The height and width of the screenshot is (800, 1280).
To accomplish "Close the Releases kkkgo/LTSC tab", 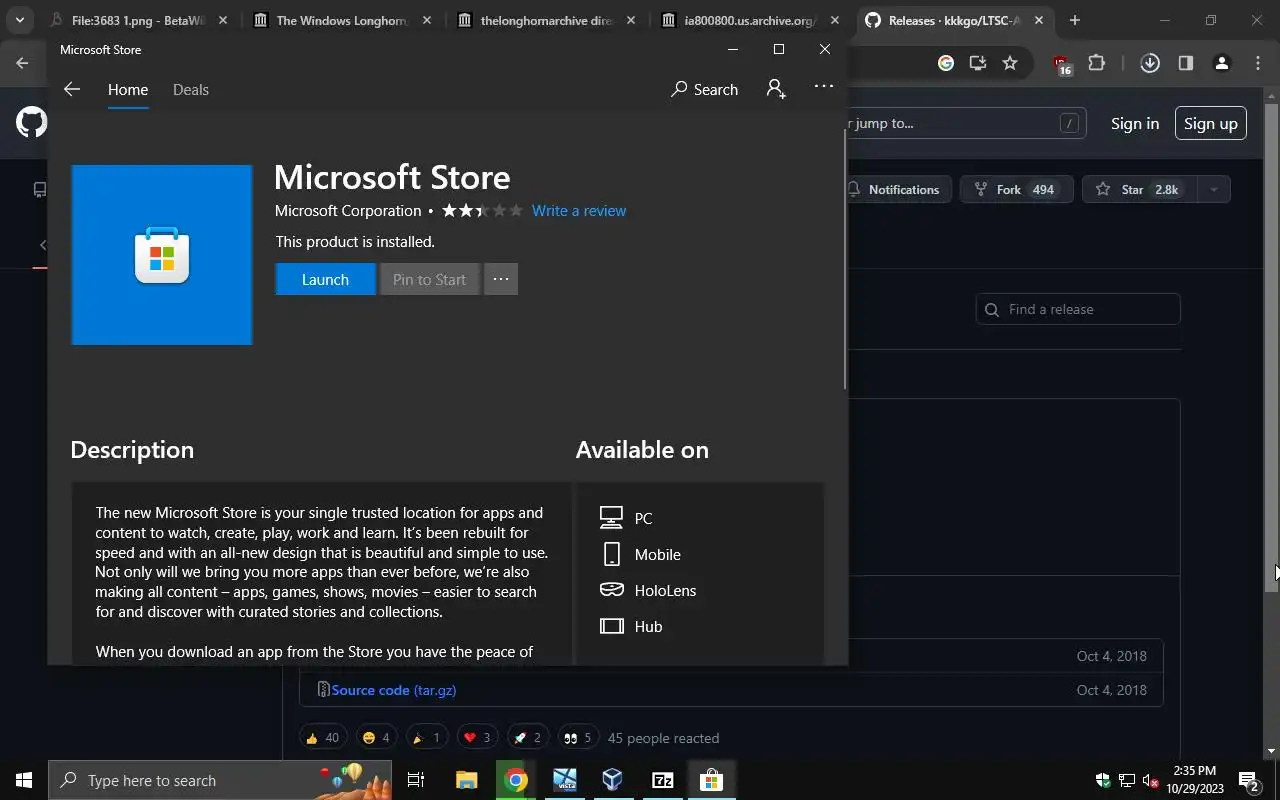I will 1039,20.
